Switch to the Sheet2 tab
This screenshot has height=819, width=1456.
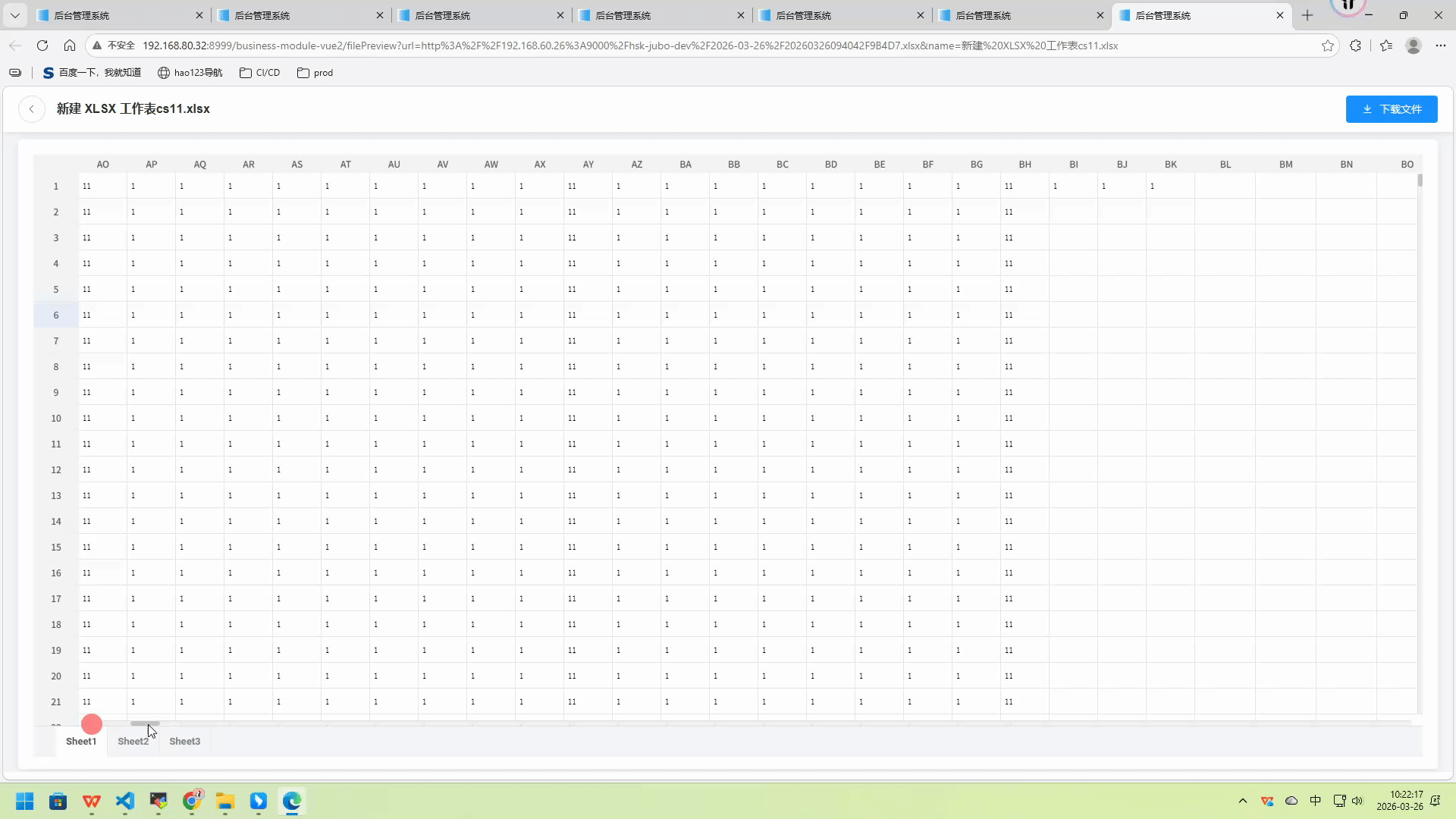tap(133, 741)
